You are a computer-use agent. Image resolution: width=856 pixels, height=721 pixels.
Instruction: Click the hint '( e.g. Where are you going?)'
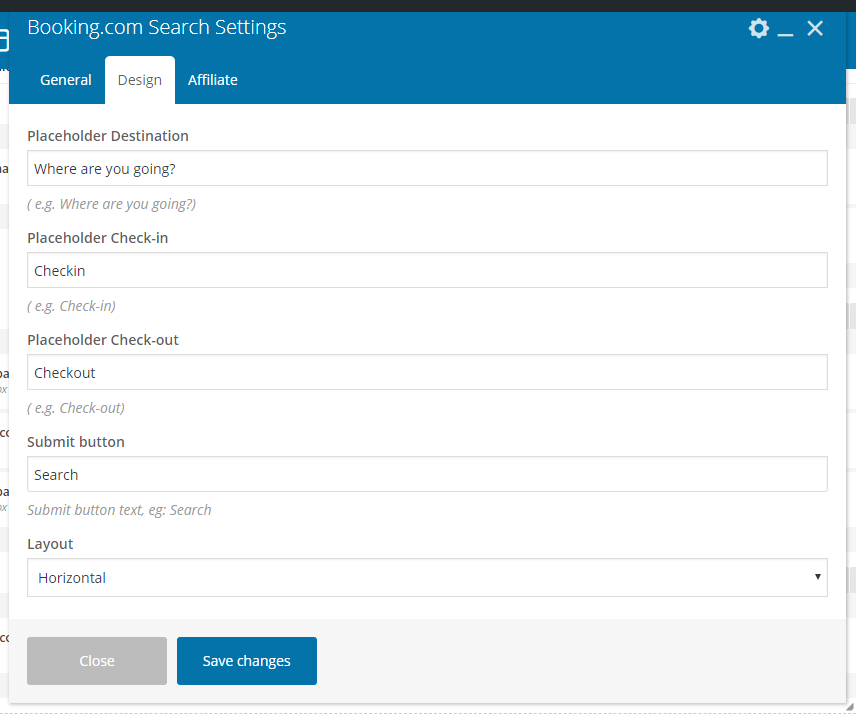(112, 204)
